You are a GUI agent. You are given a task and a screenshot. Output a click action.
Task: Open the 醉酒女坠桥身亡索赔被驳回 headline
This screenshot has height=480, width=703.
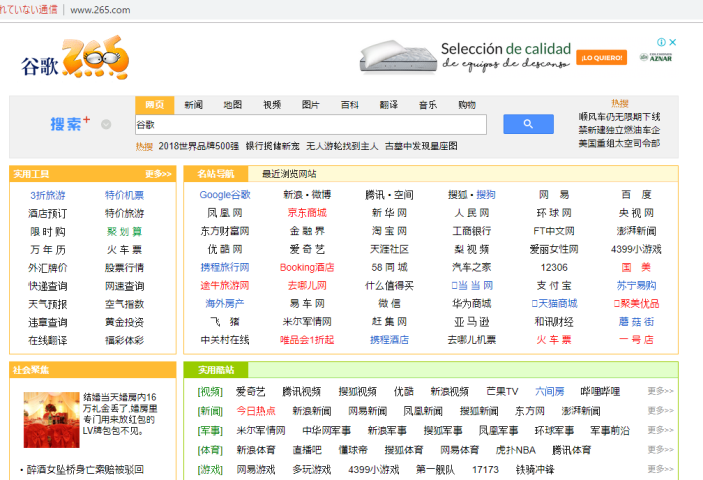coord(85,470)
